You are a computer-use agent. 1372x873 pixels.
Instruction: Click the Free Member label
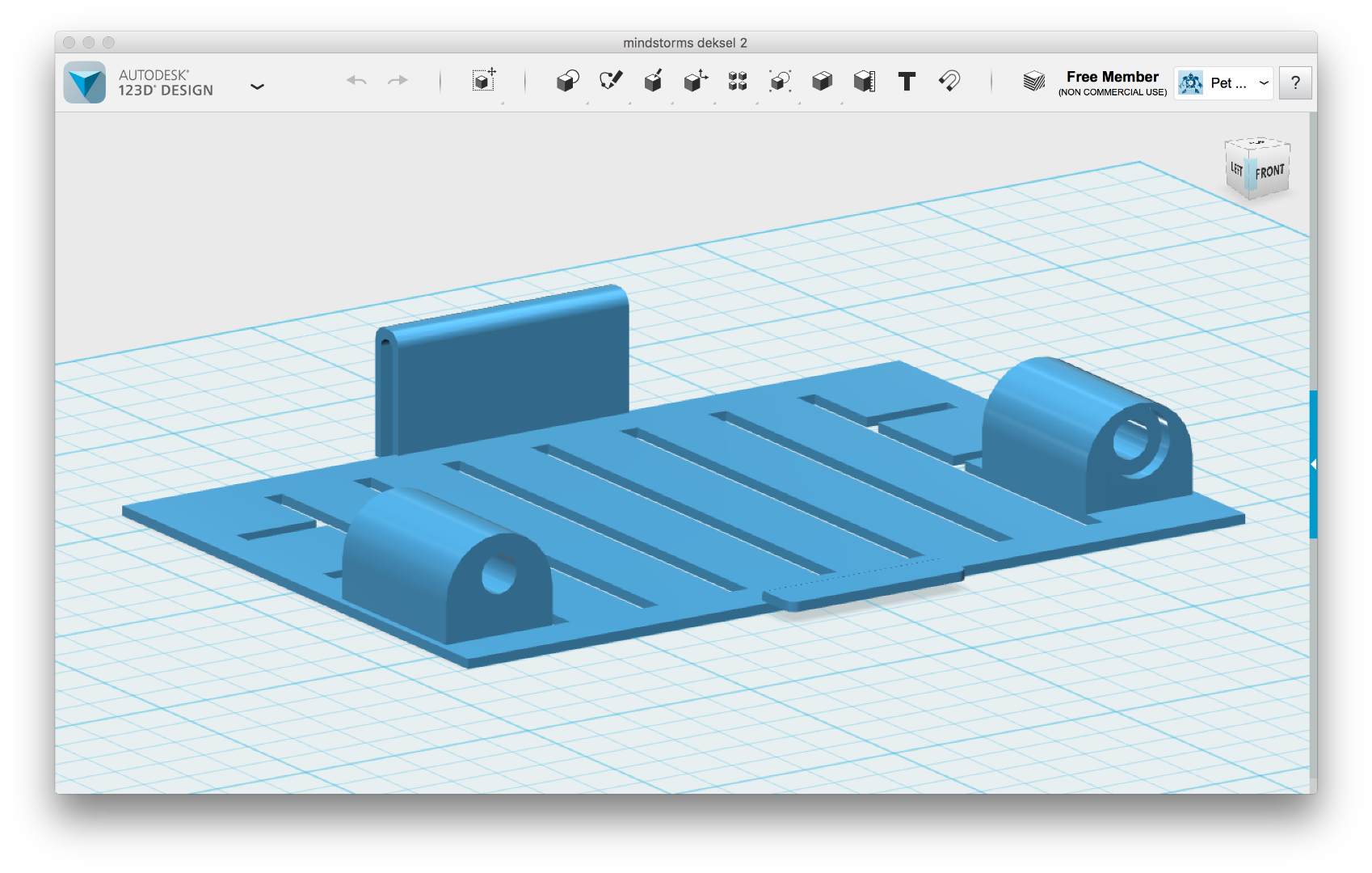pos(1112,77)
